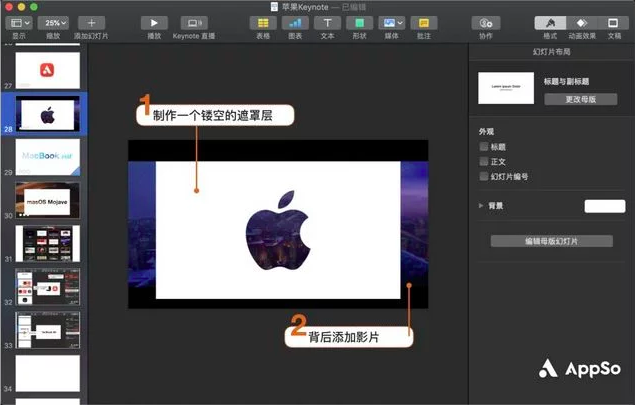Viewport: 635px width, 405px height.
Task: Select the master layout preview thumbnail
Action: [506, 88]
